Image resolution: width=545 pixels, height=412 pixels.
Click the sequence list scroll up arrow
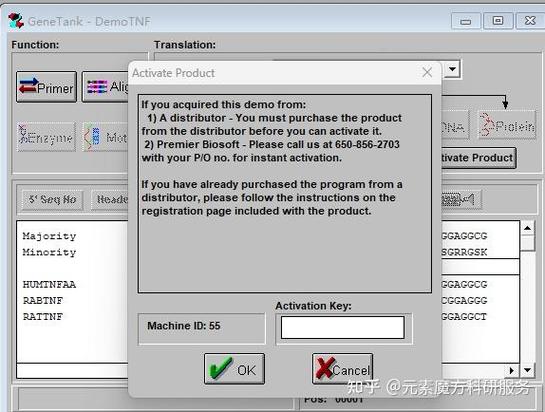coord(527,228)
